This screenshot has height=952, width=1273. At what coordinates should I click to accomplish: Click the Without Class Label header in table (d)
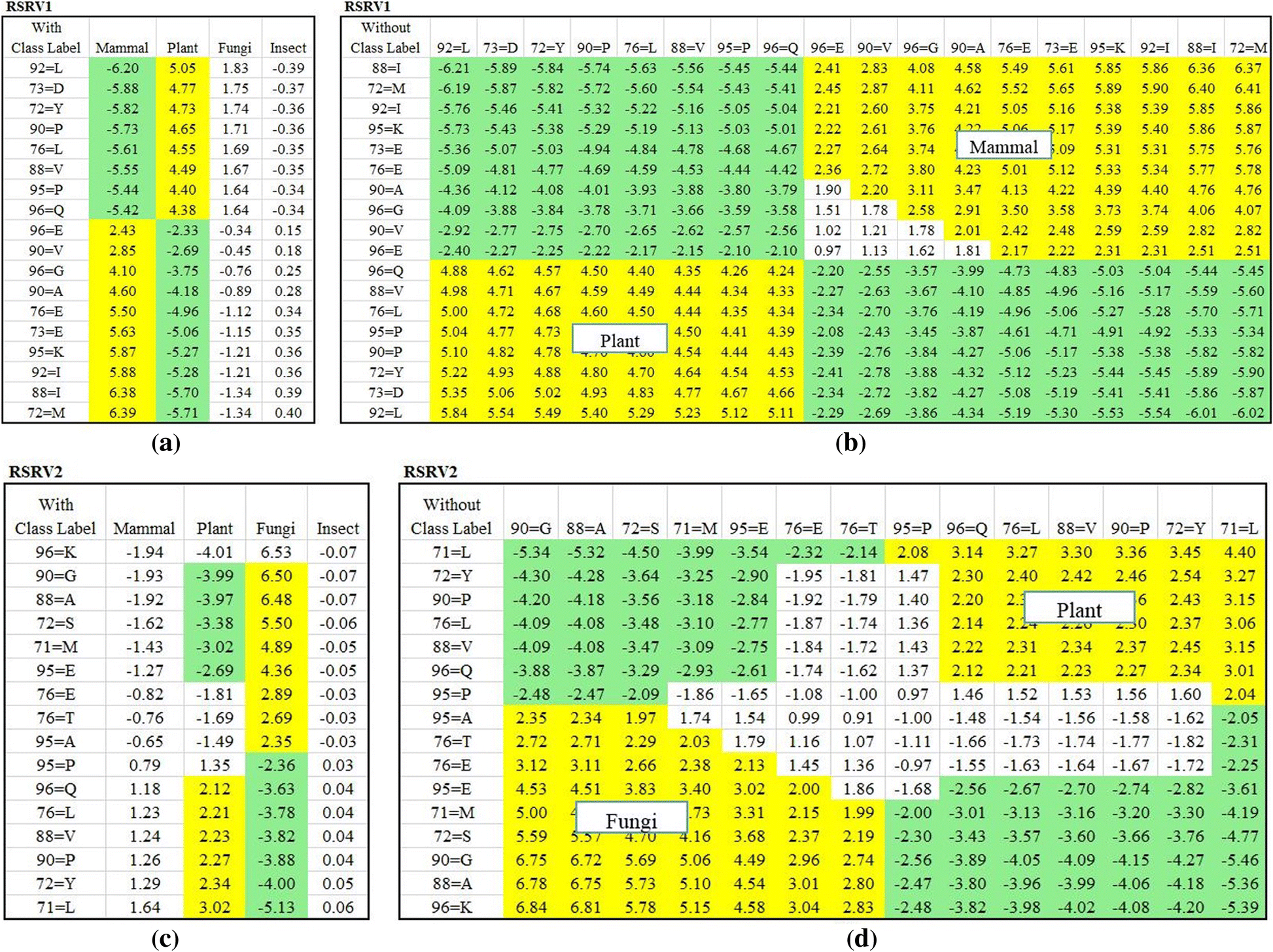pyautogui.click(x=451, y=517)
